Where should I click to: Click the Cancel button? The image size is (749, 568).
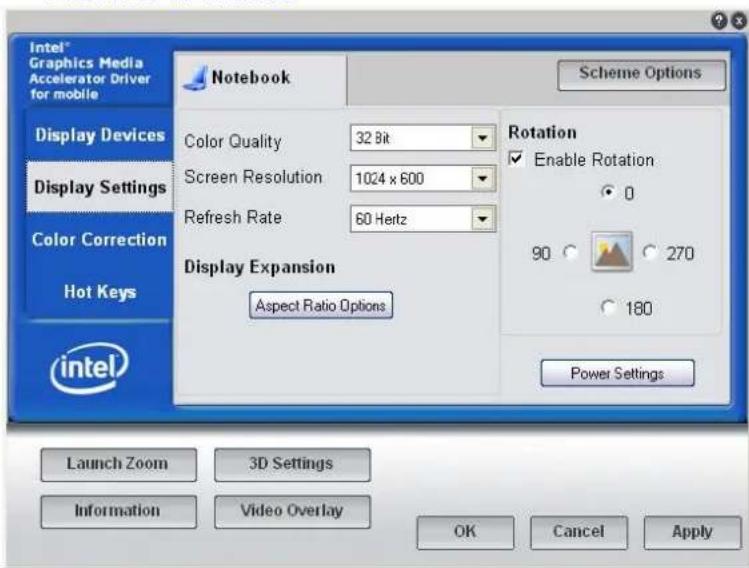click(x=579, y=532)
